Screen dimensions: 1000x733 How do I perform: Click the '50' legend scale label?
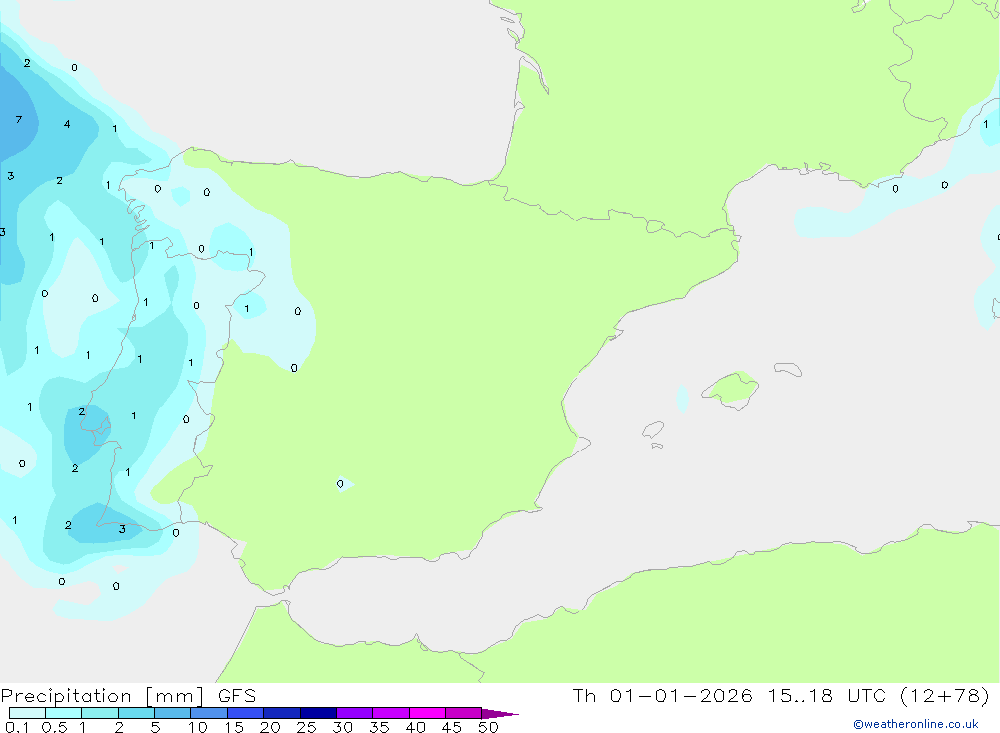[489, 727]
